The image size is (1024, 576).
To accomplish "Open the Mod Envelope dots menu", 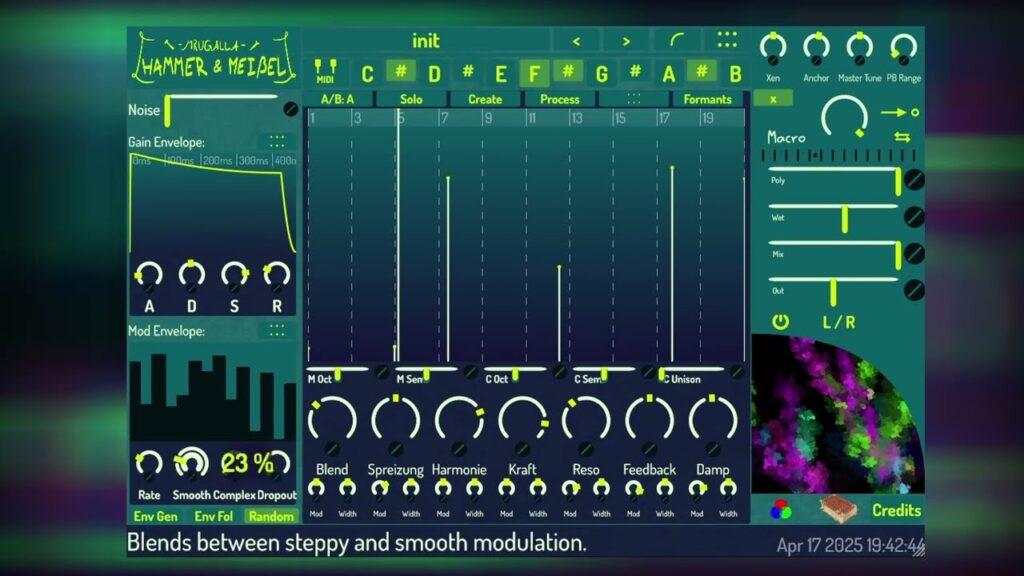I will (277, 330).
